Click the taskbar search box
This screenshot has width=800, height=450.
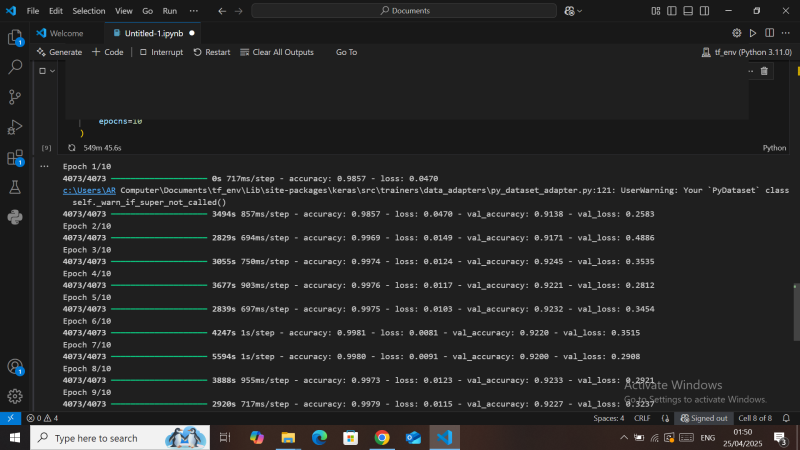120,438
